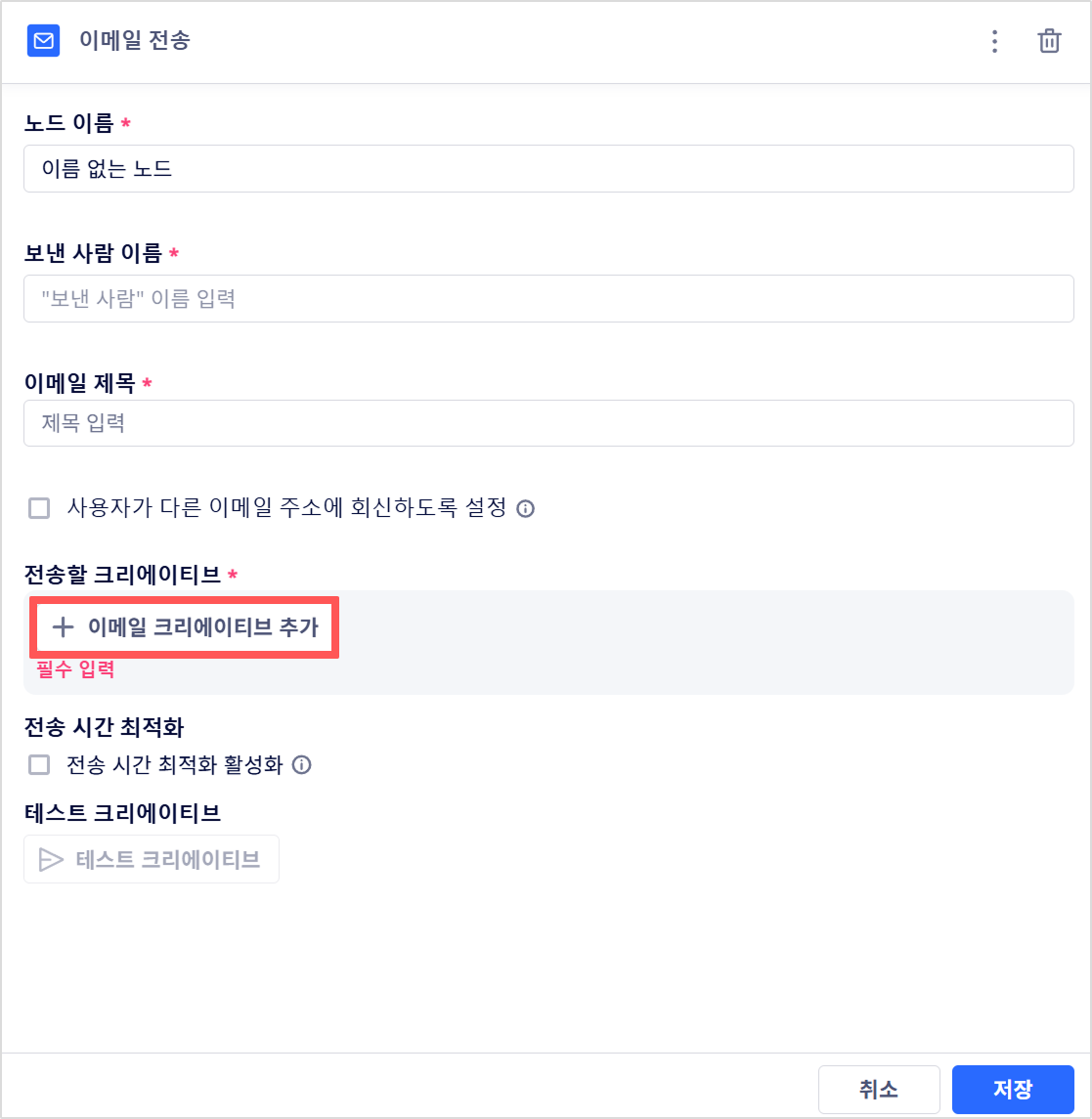The image size is (1092, 1119).
Task: Click the 이메일 제목 input field
Action: [548, 423]
